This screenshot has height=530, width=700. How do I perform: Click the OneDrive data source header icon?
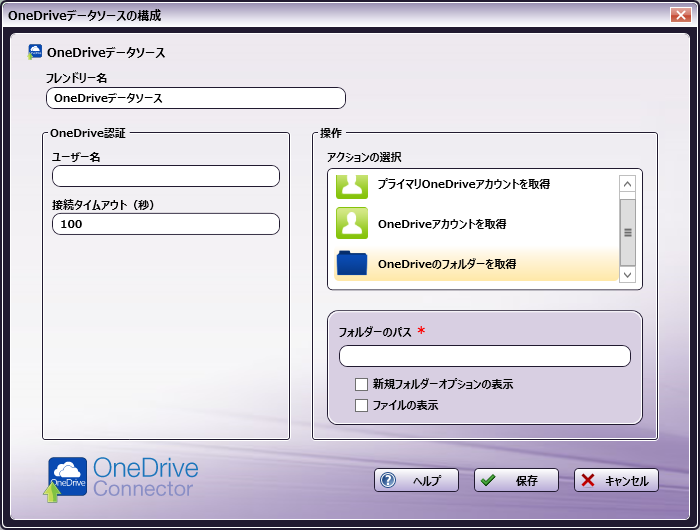(35, 52)
